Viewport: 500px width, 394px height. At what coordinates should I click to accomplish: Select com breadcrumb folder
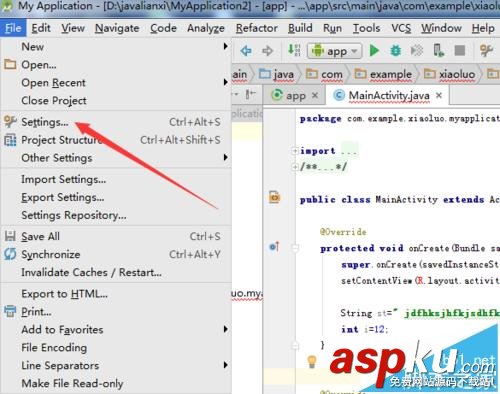[324, 74]
